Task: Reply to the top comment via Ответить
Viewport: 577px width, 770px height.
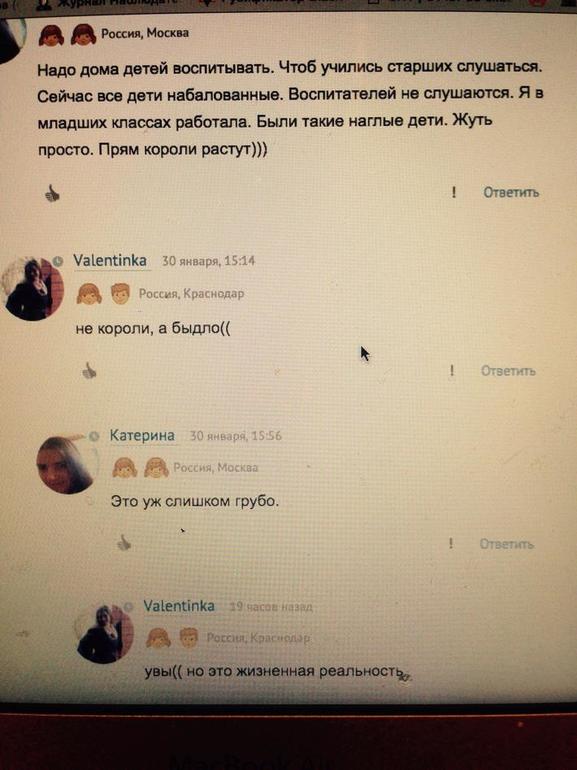Action: (511, 192)
